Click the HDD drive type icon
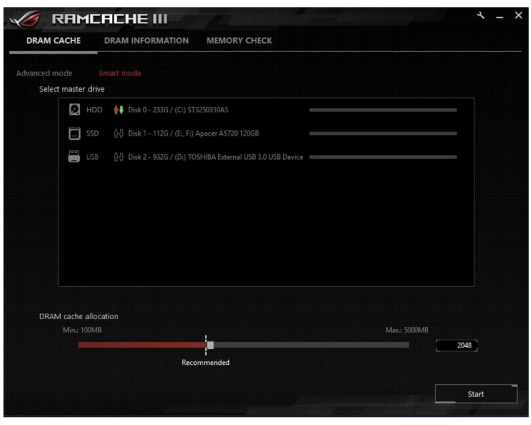531x425 pixels. pyautogui.click(x=75, y=109)
